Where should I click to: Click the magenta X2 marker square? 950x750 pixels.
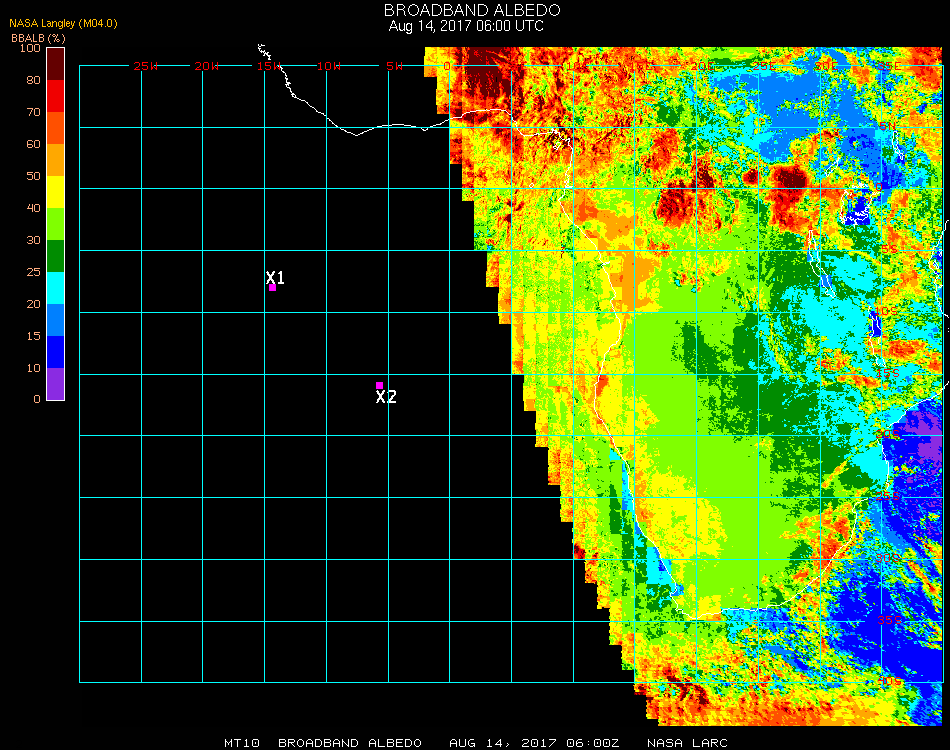tap(379, 385)
